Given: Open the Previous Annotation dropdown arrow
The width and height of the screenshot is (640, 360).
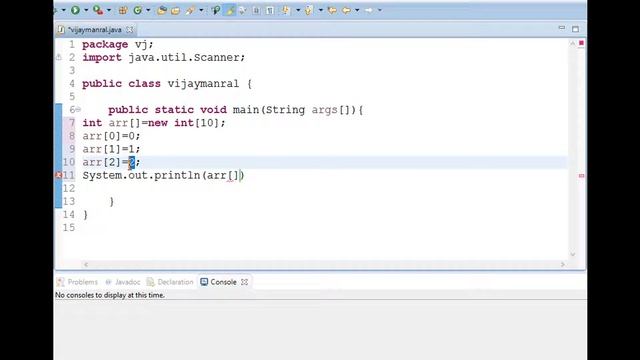Looking at the screenshot, I should tap(321, 10).
